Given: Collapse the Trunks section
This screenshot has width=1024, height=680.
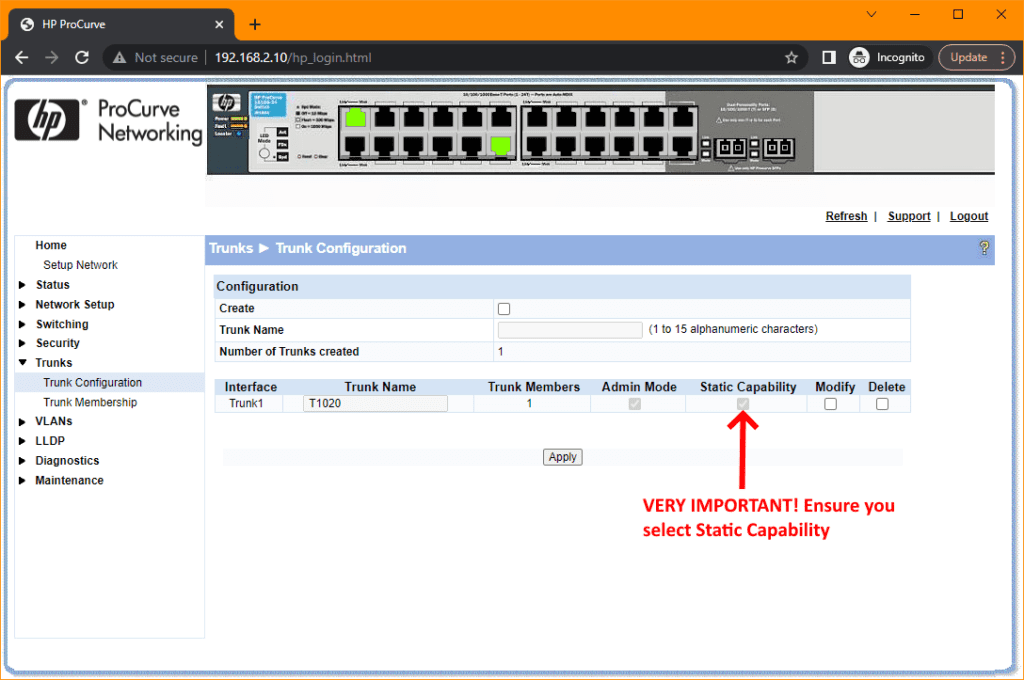Looking at the screenshot, I should click(22, 363).
